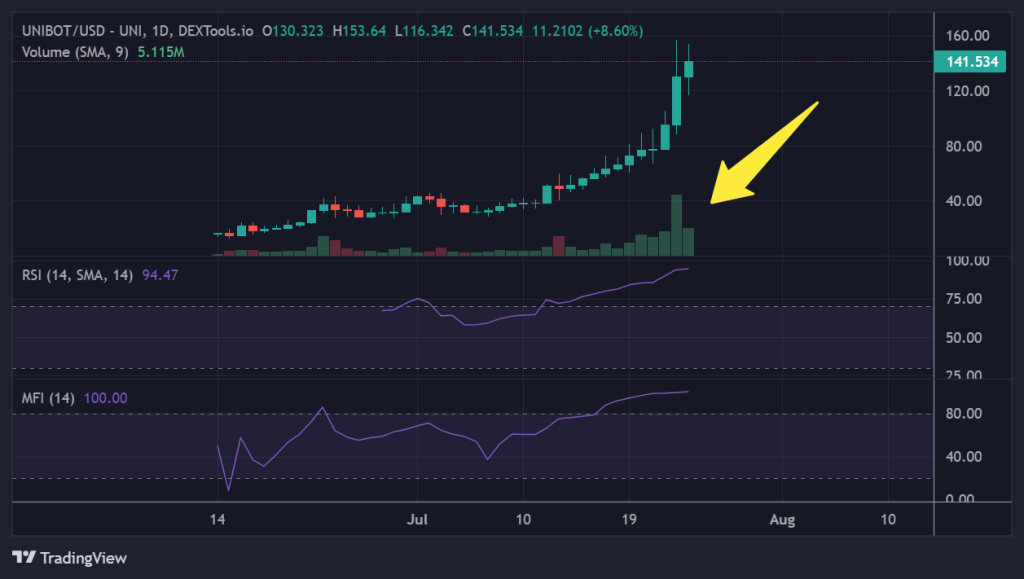Click the RSI value 94.47
Screen dimensions: 1024x579
(x=160, y=275)
